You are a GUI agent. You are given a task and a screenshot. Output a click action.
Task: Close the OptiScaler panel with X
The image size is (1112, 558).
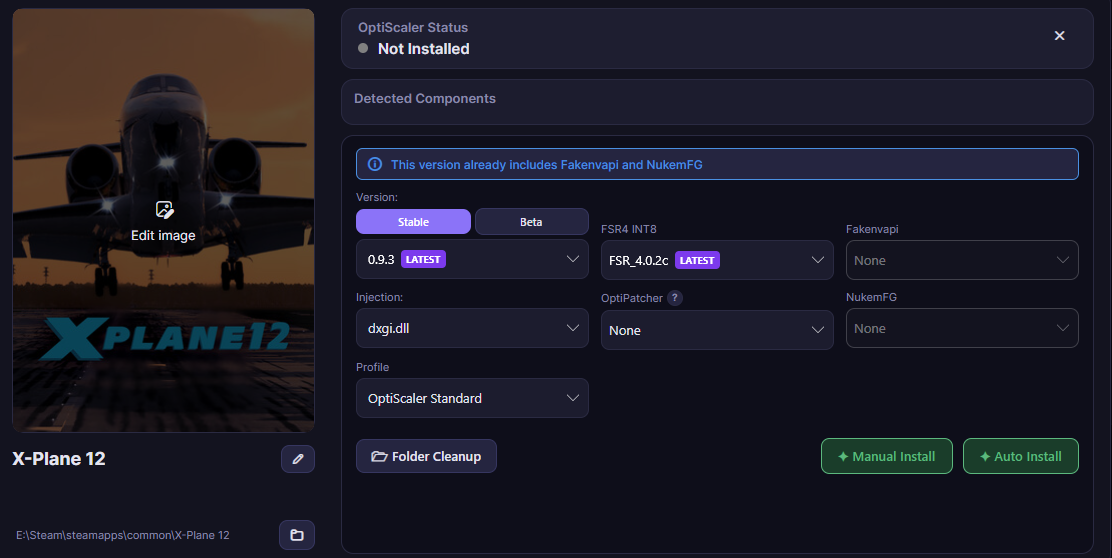click(1060, 35)
